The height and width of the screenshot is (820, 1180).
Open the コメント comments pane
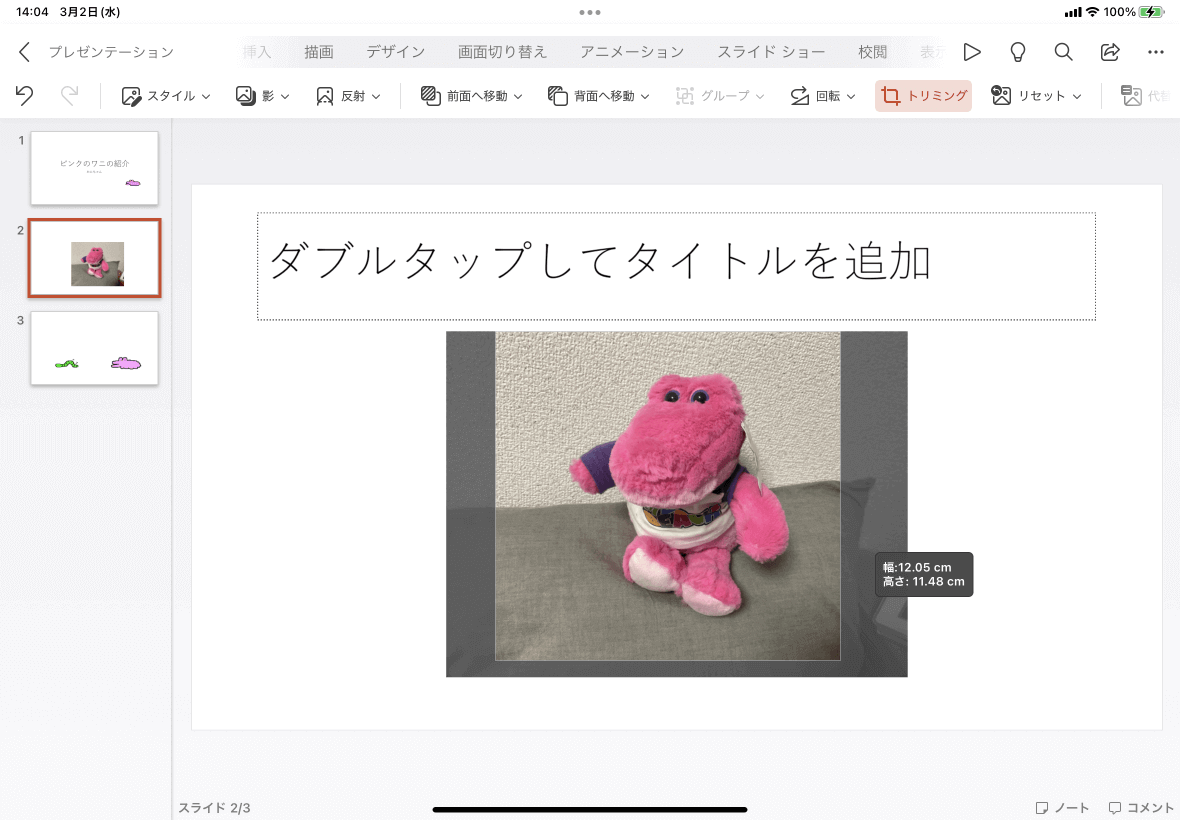pyautogui.click(x=1141, y=808)
